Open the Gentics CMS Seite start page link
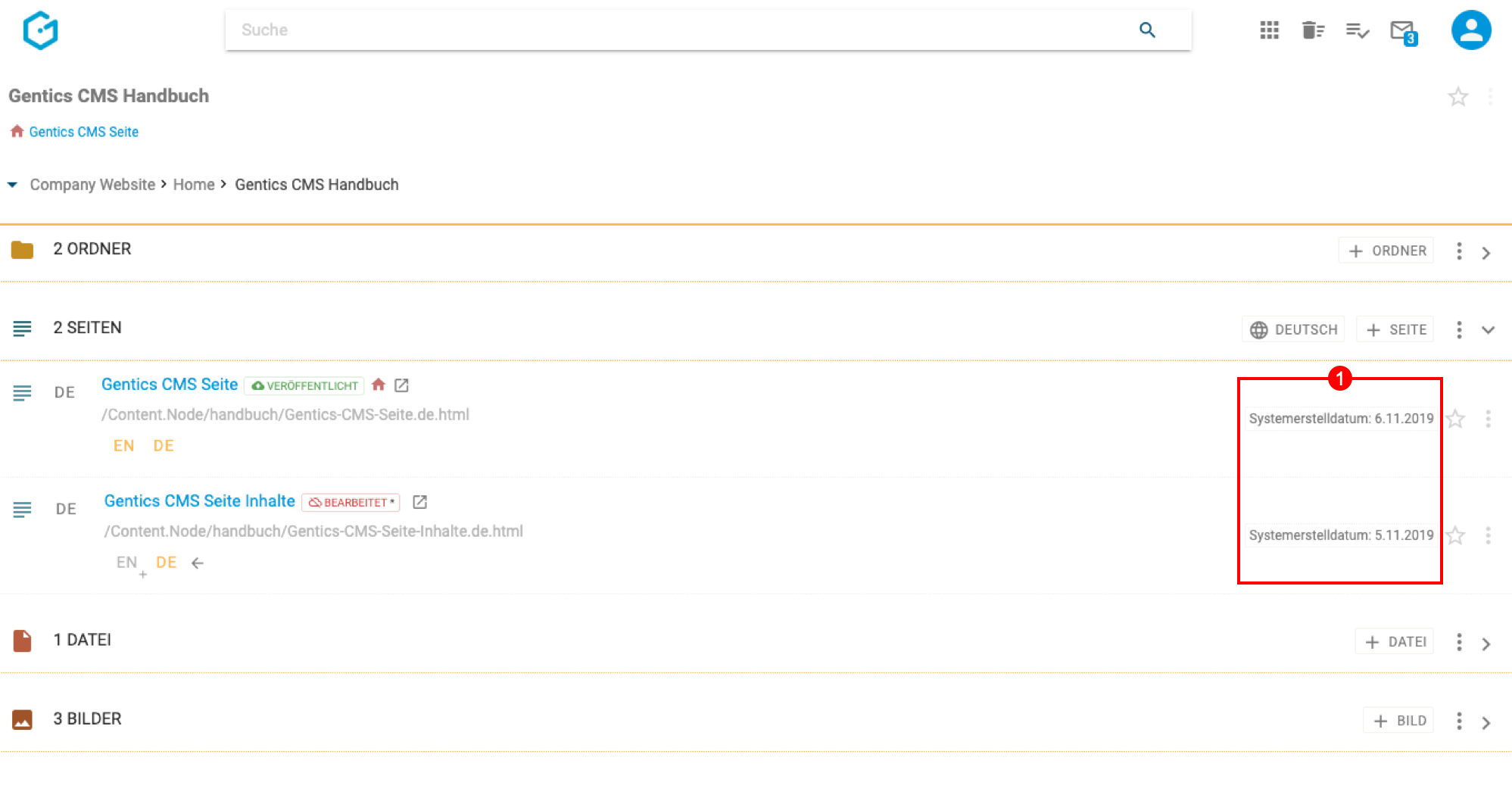The width and height of the screenshot is (1512, 795). coord(83,132)
